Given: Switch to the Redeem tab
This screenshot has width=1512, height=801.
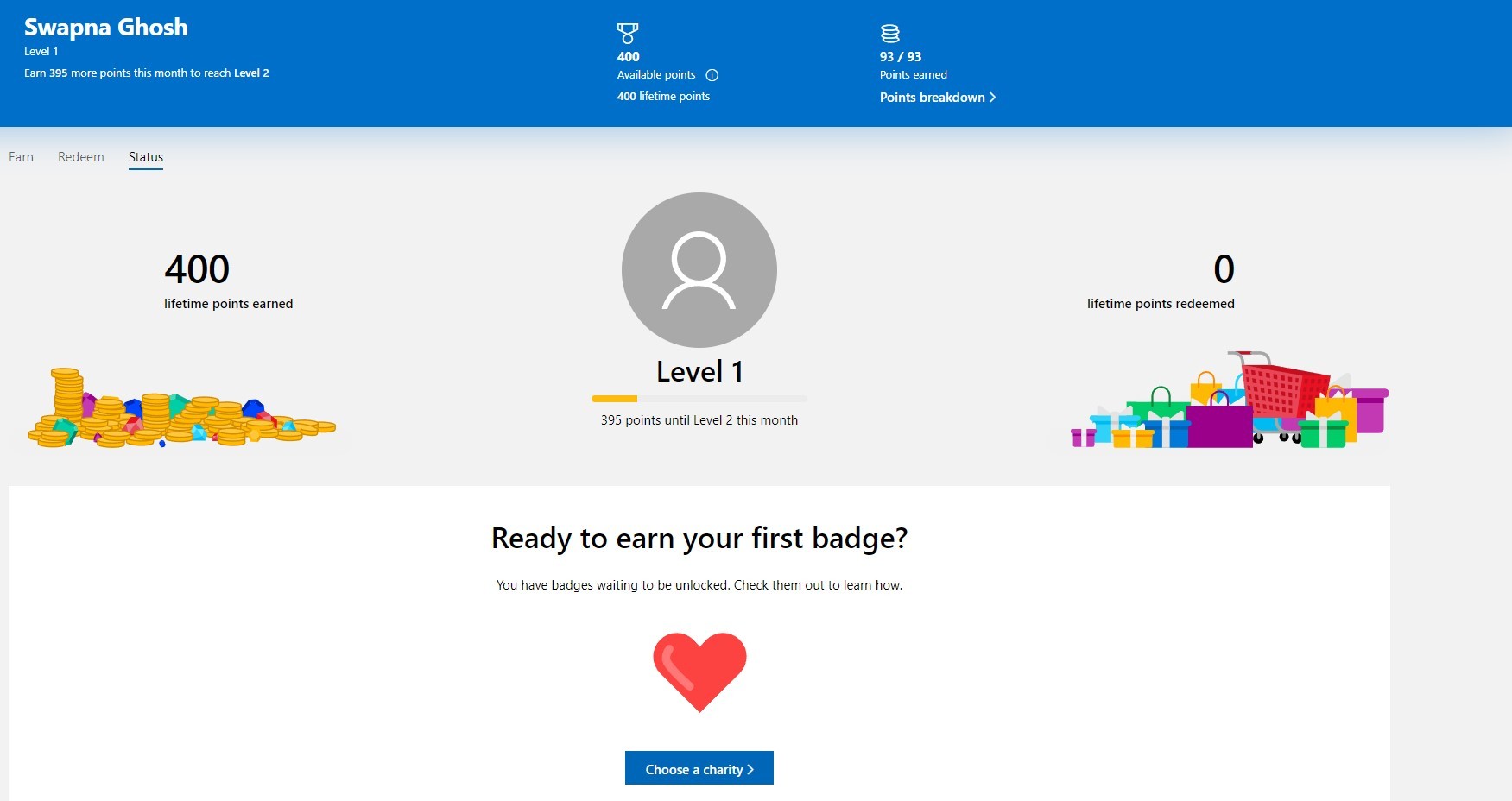Looking at the screenshot, I should click(80, 157).
